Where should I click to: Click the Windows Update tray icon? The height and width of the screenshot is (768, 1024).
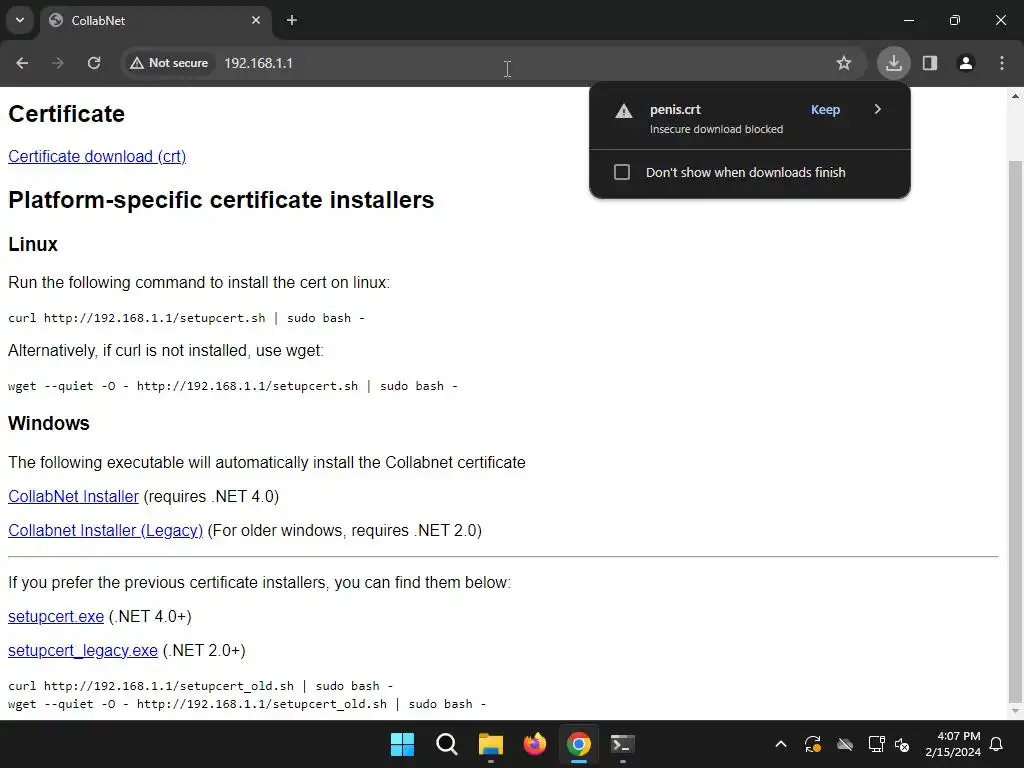point(813,744)
